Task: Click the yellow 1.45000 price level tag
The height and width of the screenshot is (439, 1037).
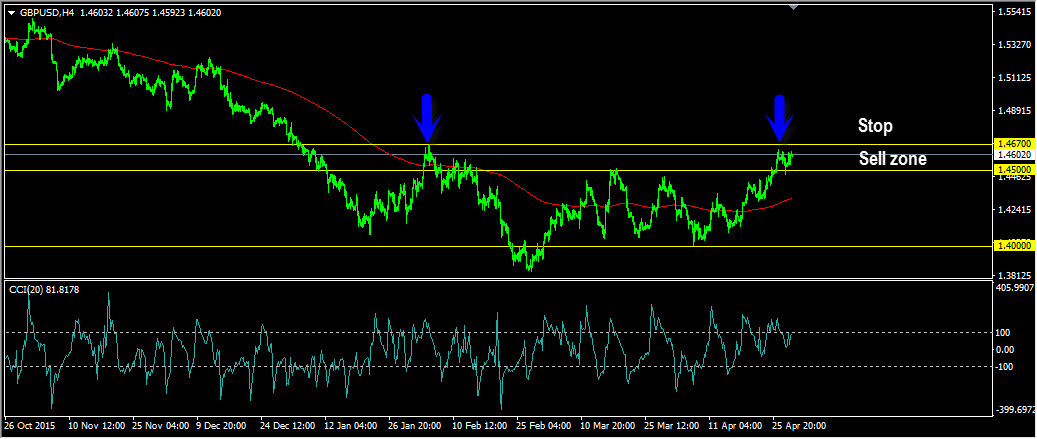Action: [1013, 170]
